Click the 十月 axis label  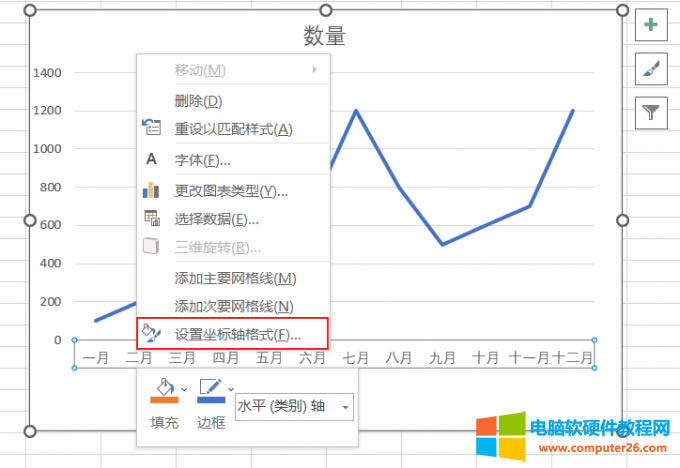pyautogui.click(x=486, y=358)
